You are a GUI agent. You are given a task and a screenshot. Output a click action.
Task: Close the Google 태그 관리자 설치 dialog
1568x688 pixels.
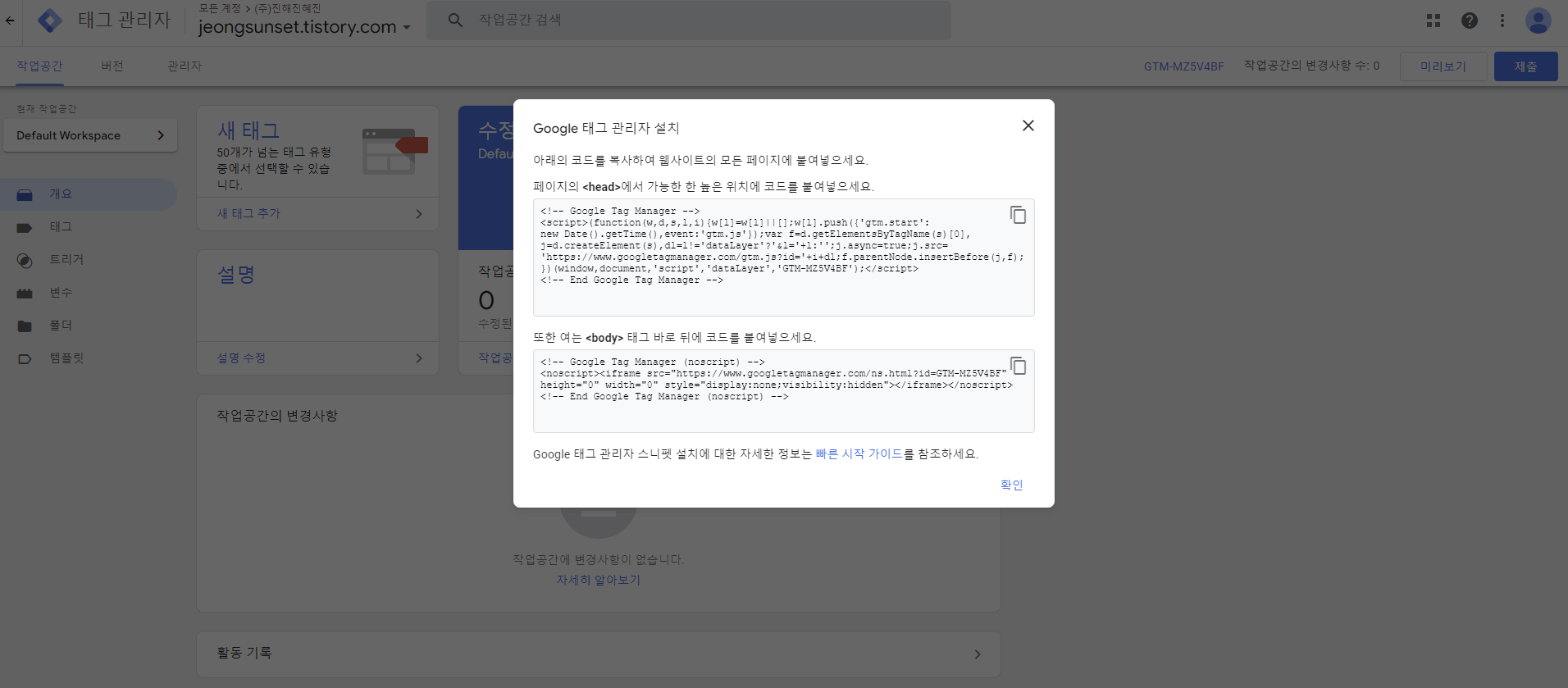tap(1028, 125)
